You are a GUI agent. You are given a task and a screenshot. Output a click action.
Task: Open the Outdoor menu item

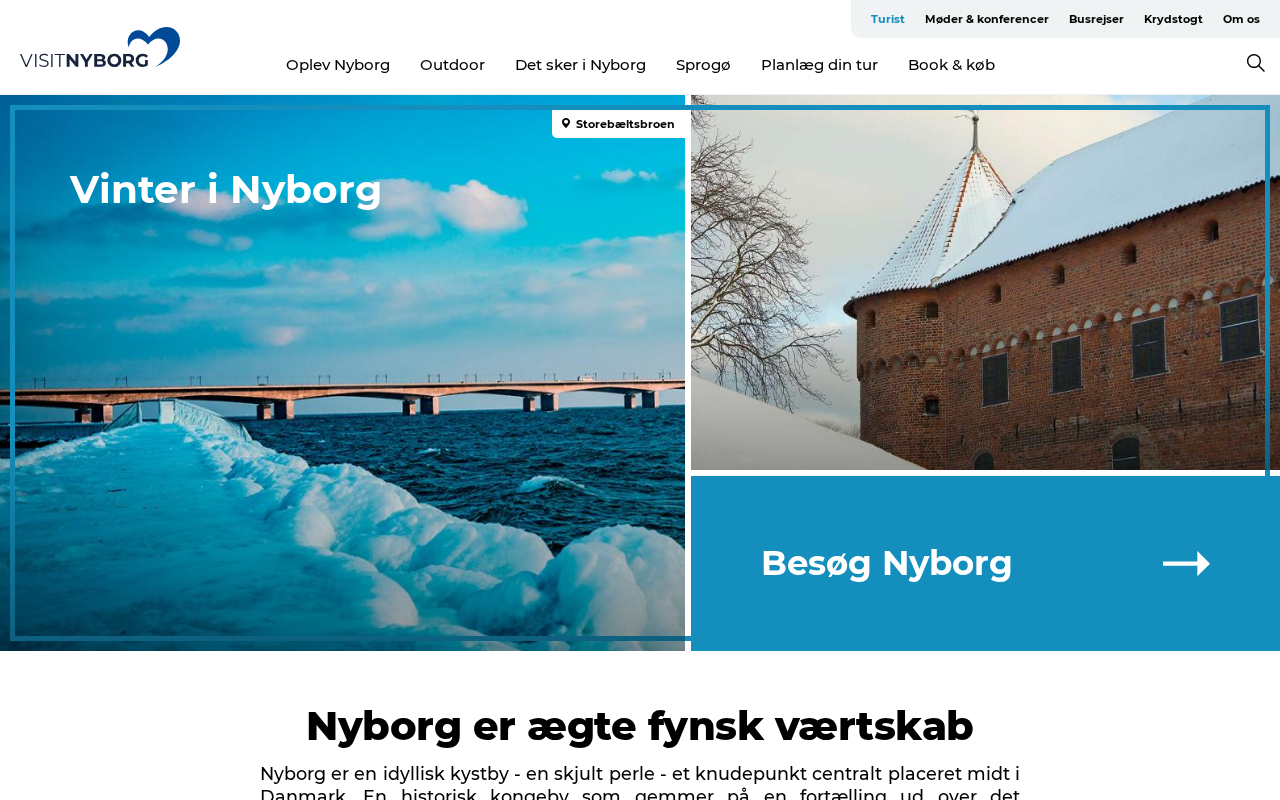[x=452, y=65]
